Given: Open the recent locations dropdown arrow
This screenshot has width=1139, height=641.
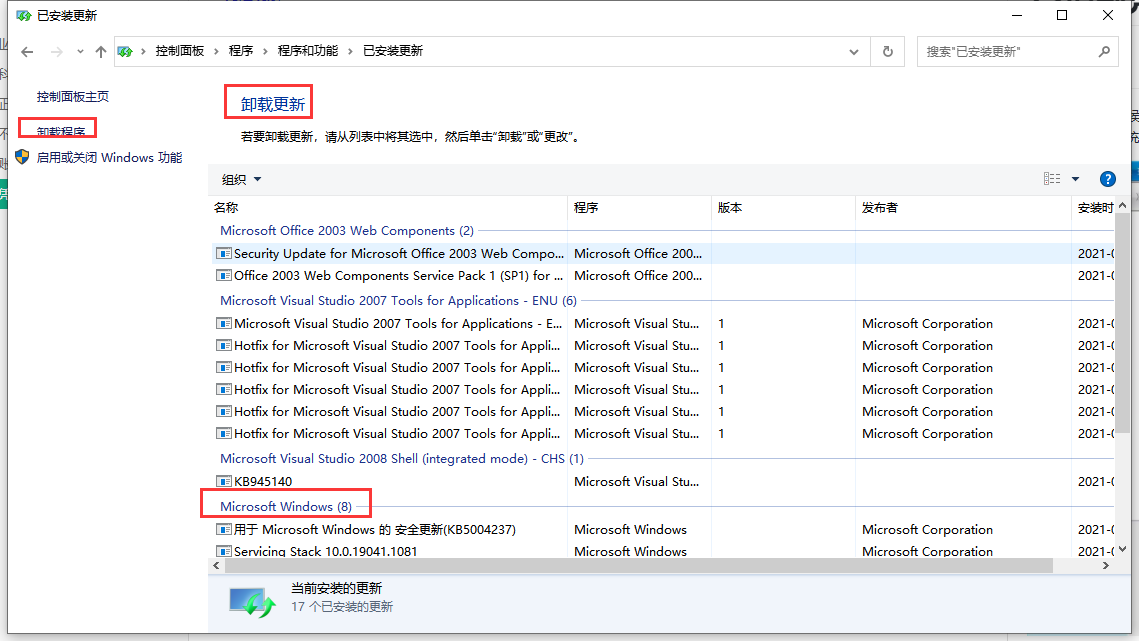Looking at the screenshot, I should pyautogui.click(x=80, y=52).
